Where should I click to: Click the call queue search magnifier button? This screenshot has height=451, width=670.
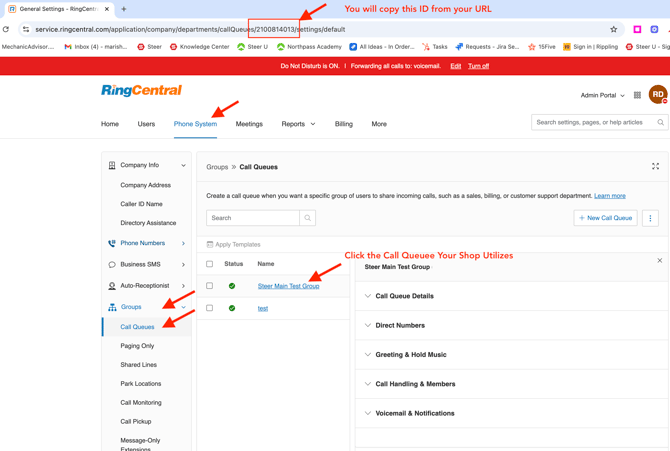(308, 218)
